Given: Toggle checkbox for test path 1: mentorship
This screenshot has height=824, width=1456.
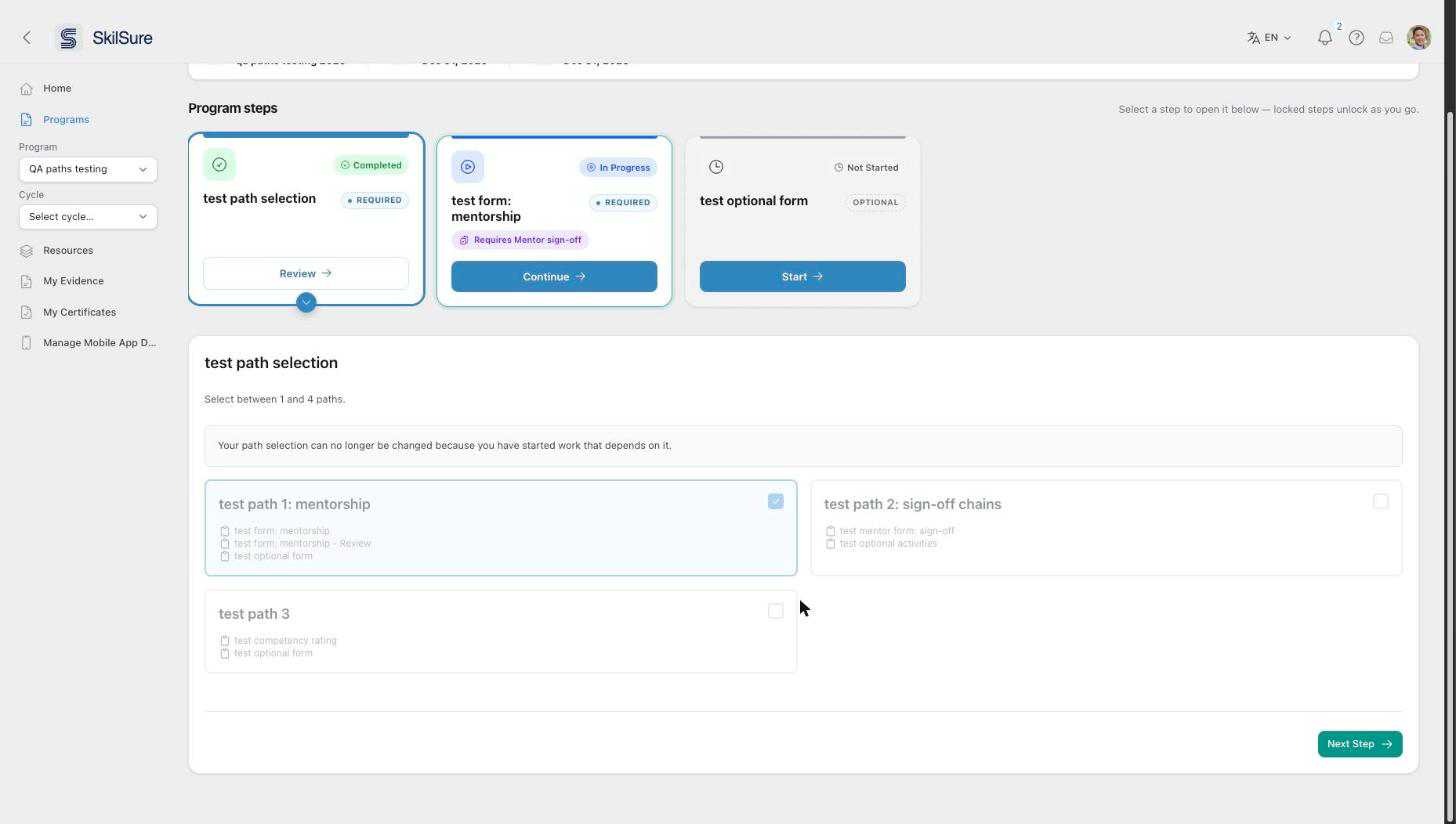Looking at the screenshot, I should [x=776, y=501].
